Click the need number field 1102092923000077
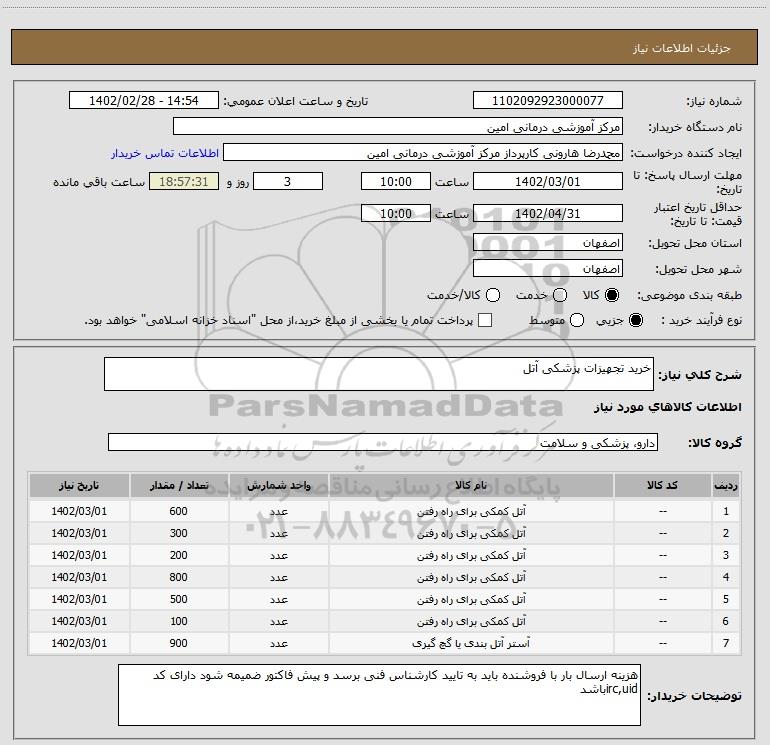This screenshot has width=770, height=745. (548, 100)
